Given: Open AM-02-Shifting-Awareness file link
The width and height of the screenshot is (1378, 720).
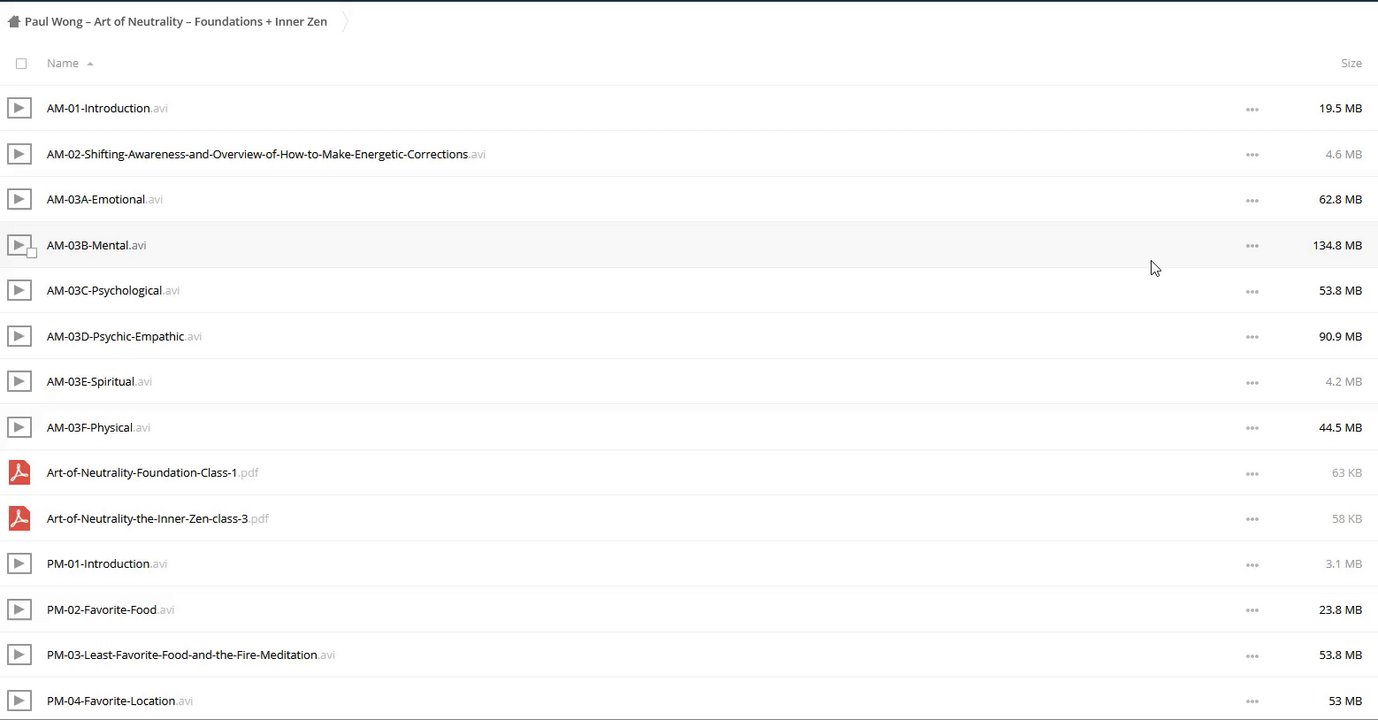Looking at the screenshot, I should (257, 154).
